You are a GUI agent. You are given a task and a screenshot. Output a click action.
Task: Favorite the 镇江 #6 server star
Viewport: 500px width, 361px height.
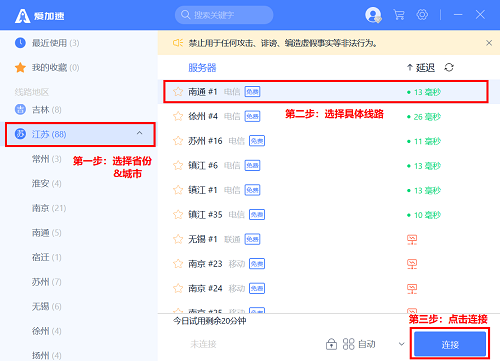pos(178,166)
